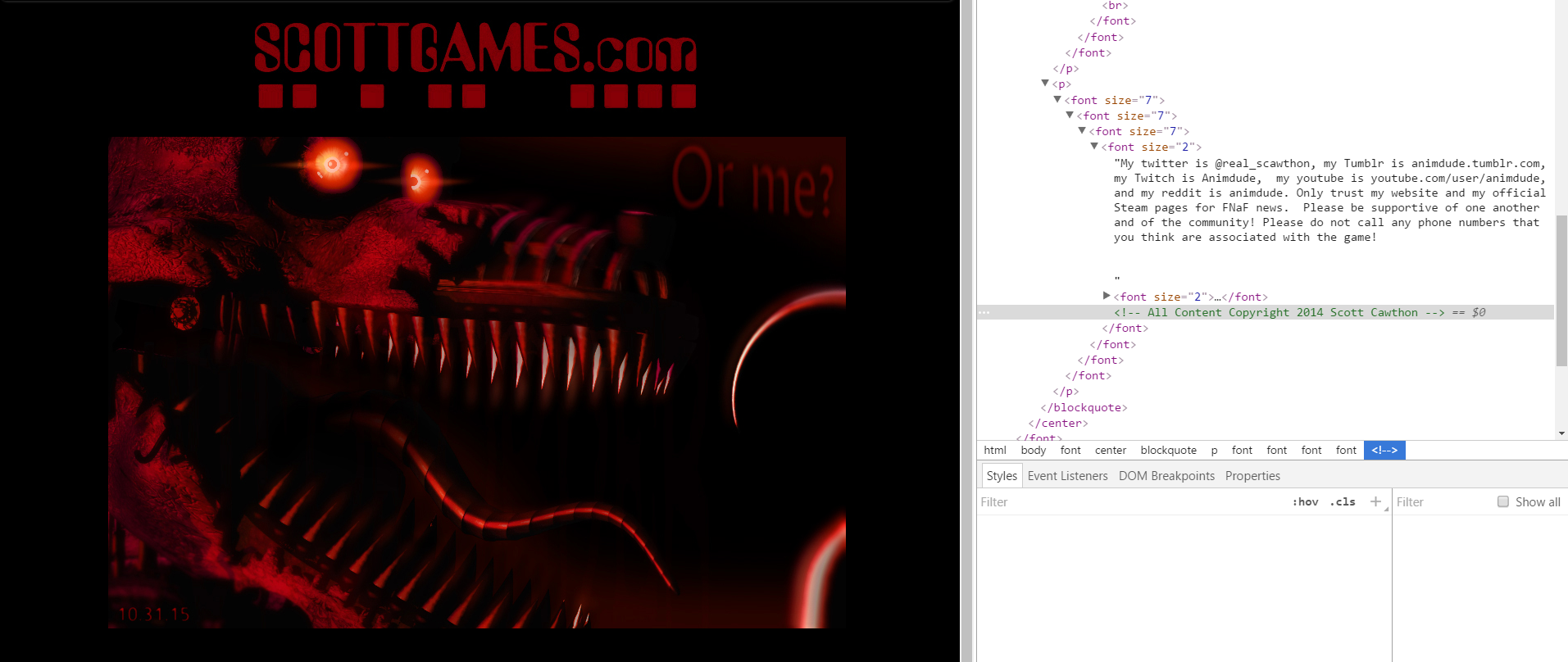Select the center breadcrumb
1568x662 pixels.
[x=1111, y=450]
